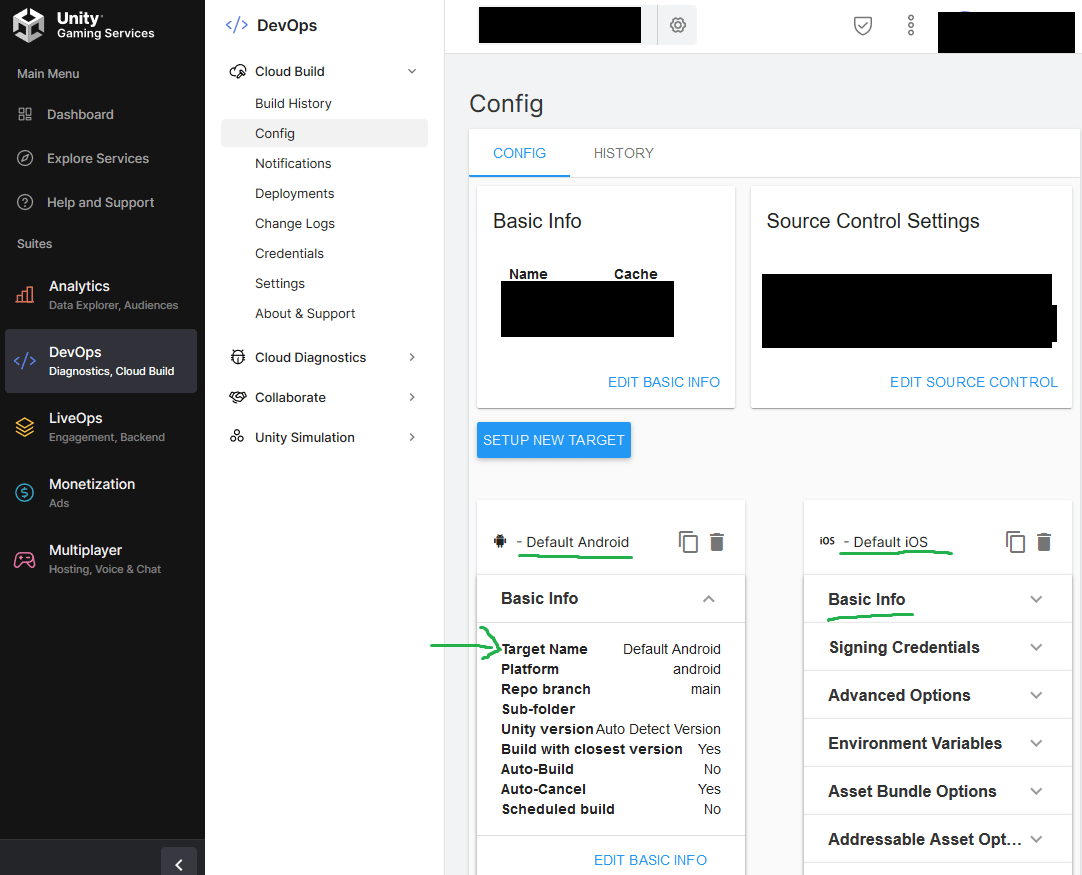Duplicate the Default Android target

point(688,541)
